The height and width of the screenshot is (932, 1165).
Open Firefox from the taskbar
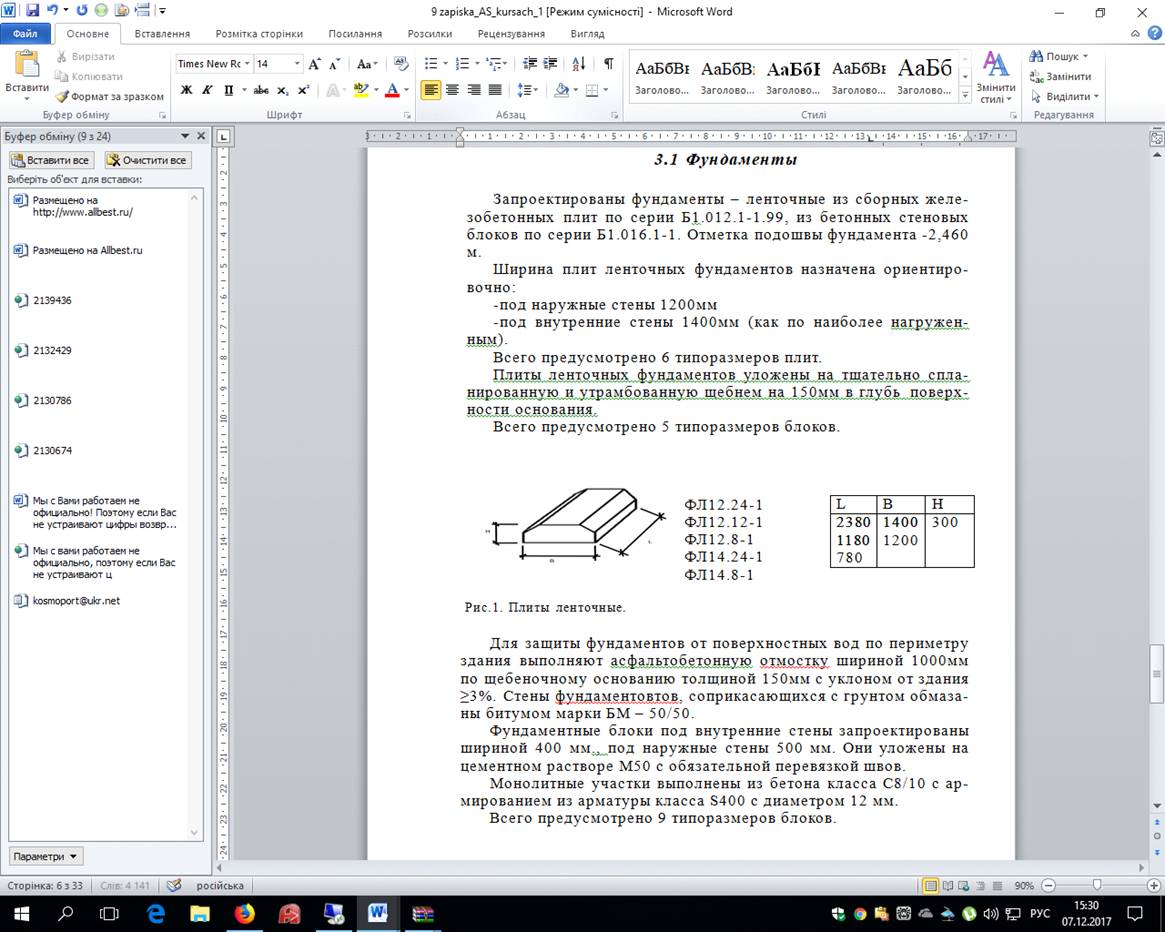(245, 913)
